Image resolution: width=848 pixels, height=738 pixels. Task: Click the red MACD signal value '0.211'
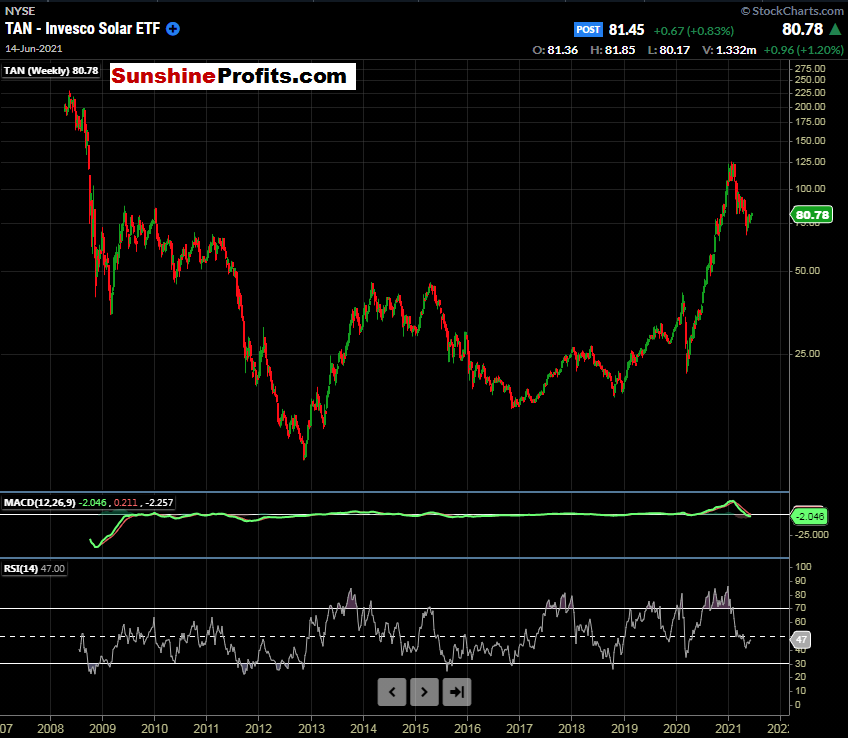[x=125, y=503]
